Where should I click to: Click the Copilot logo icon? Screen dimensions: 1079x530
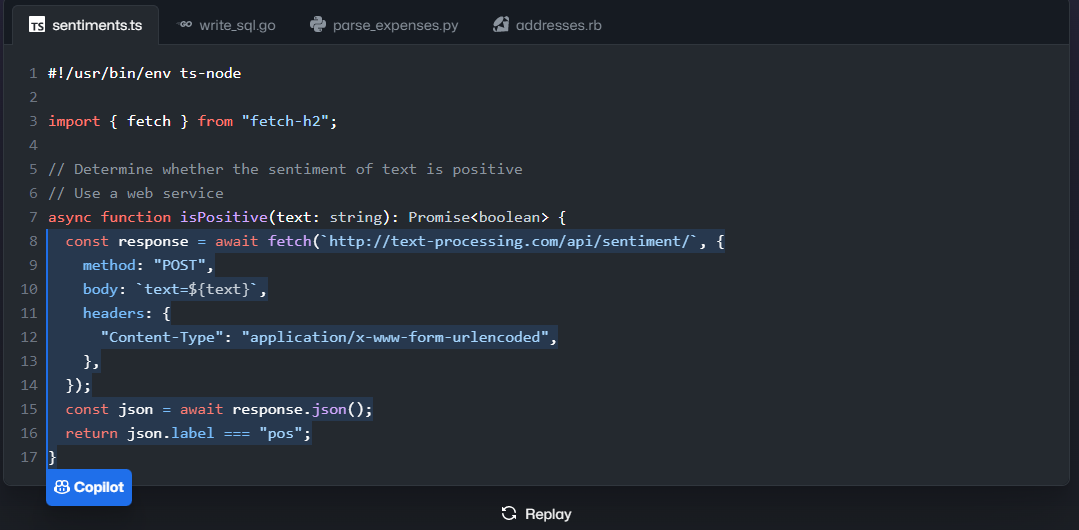tap(62, 487)
